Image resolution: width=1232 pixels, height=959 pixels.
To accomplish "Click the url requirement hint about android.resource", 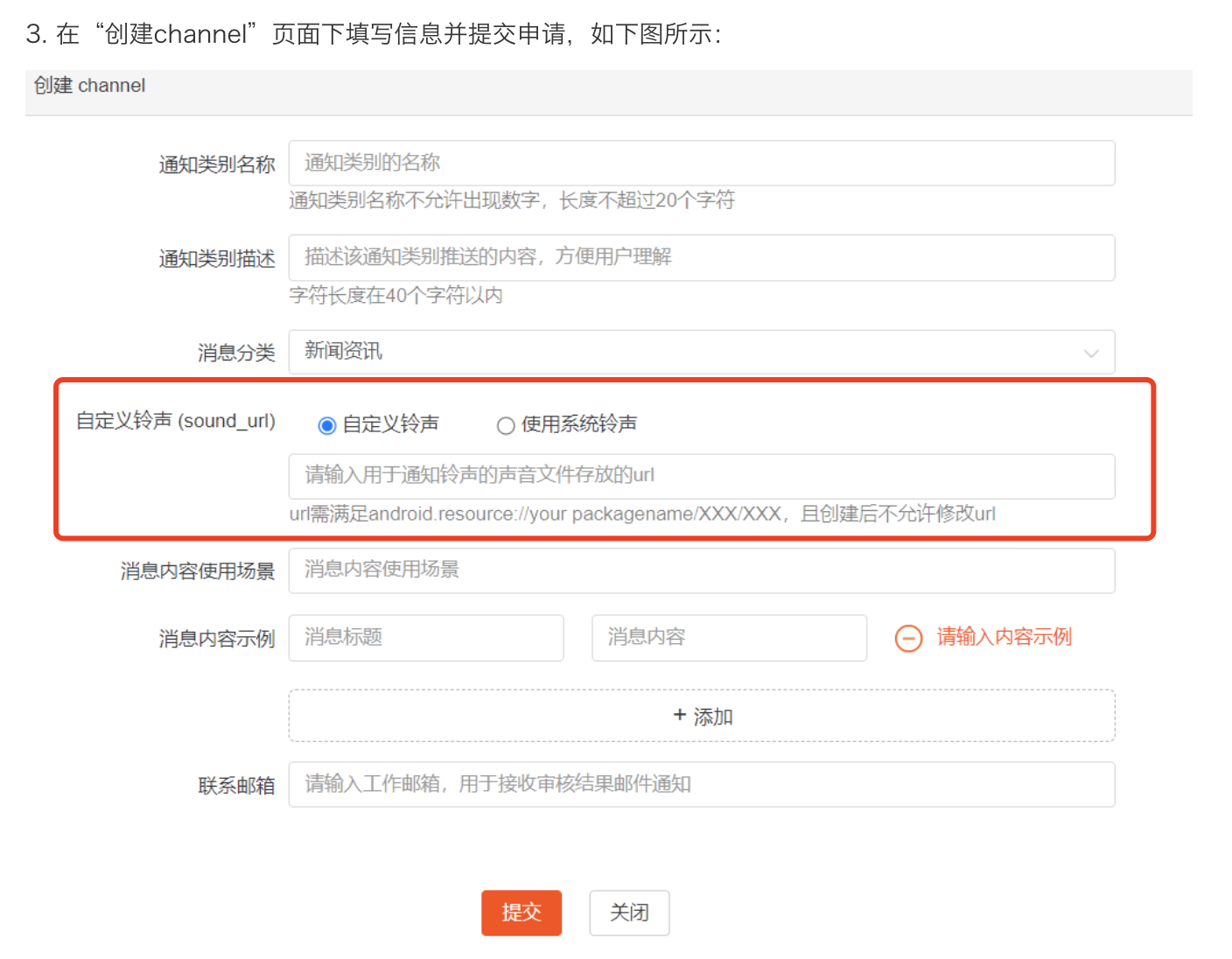I will click(642, 514).
